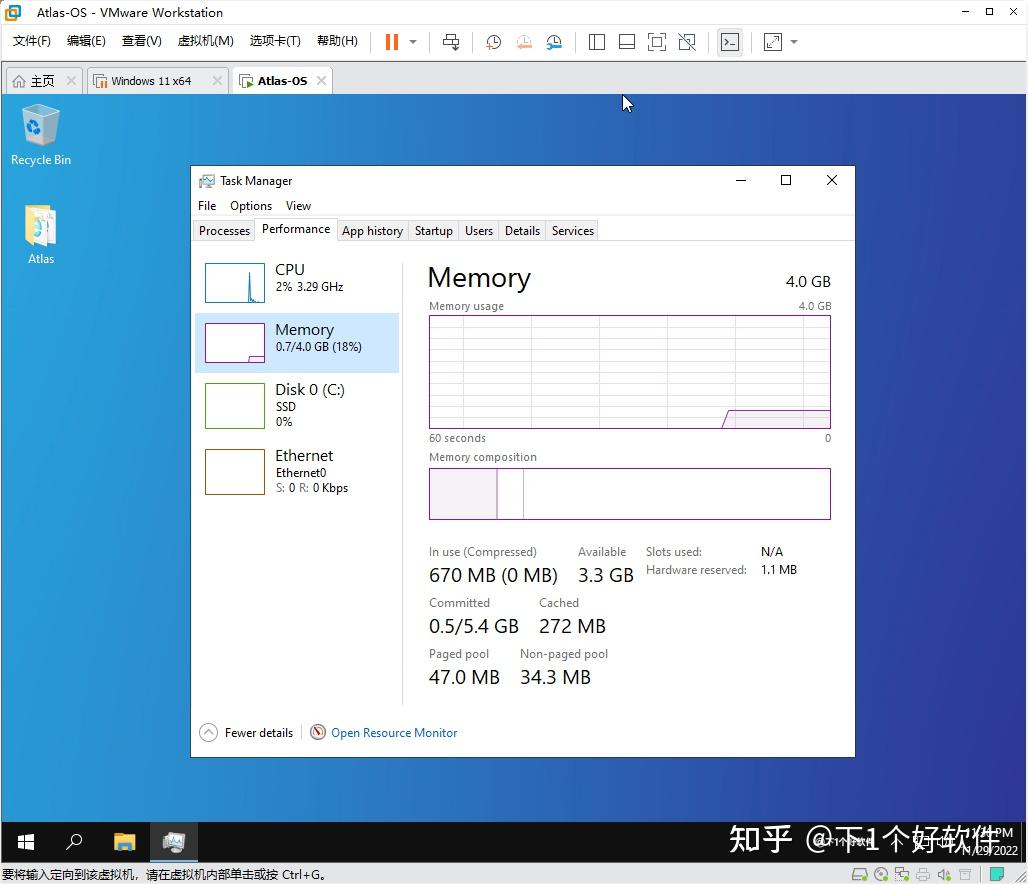This screenshot has width=1028, height=884.
Task: Close the Windows 11 x64 tab
Action: pyautogui.click(x=217, y=81)
